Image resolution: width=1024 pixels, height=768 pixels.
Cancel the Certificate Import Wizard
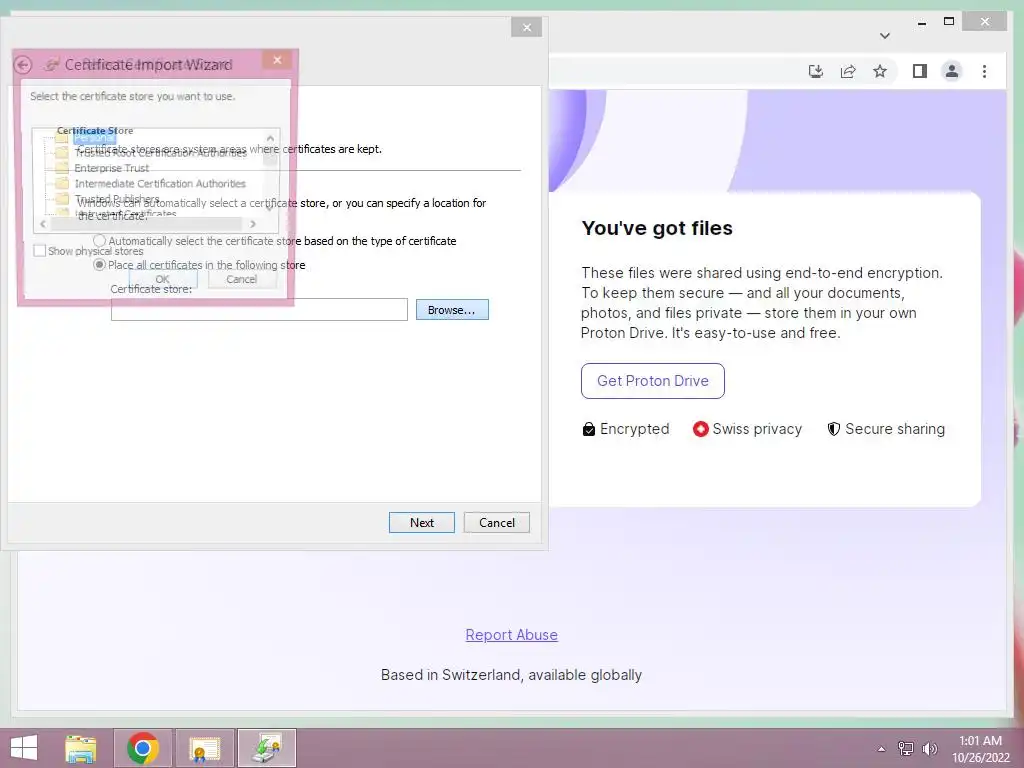pos(497,522)
